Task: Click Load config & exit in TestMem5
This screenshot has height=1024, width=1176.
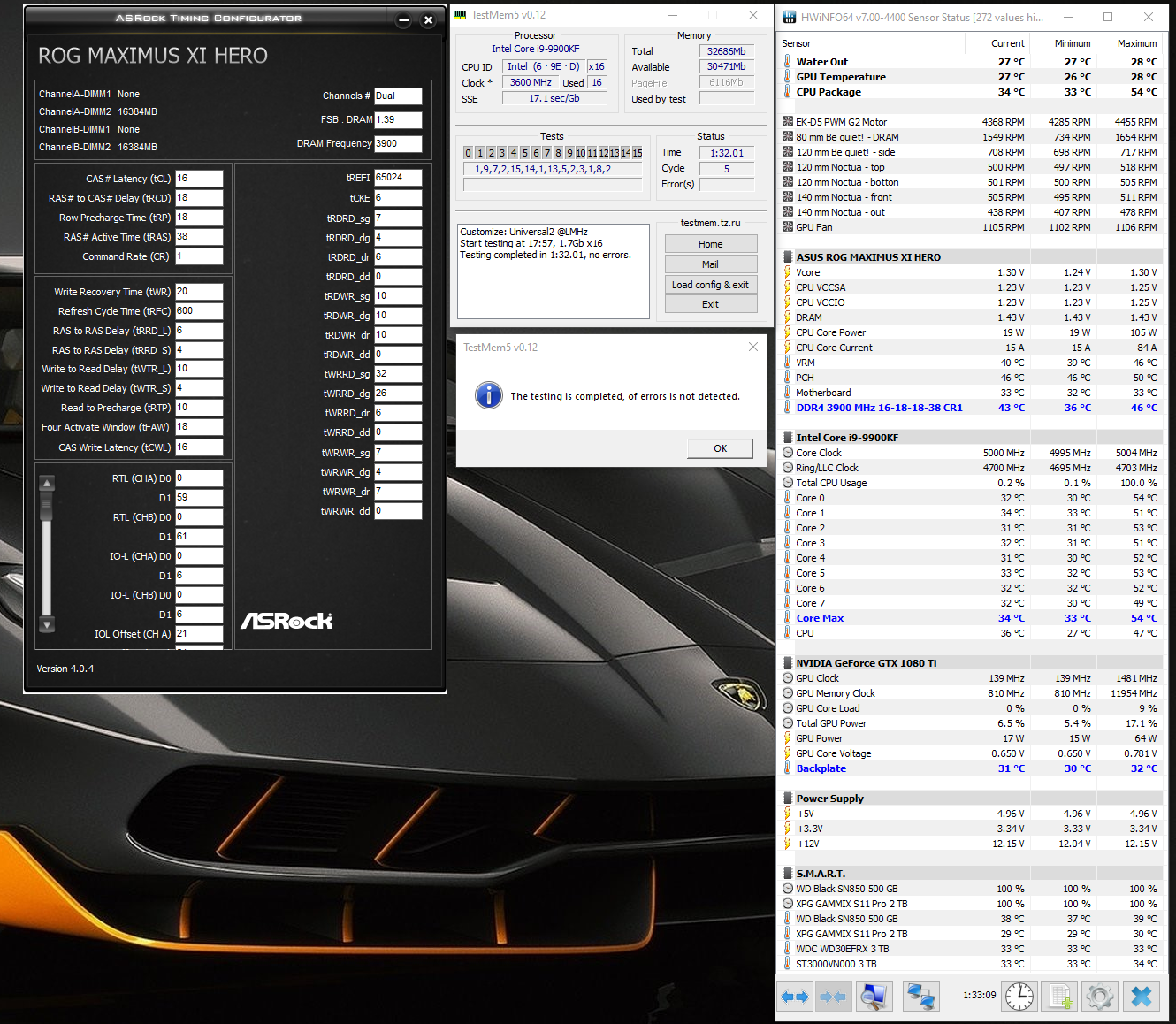Action: (710, 285)
